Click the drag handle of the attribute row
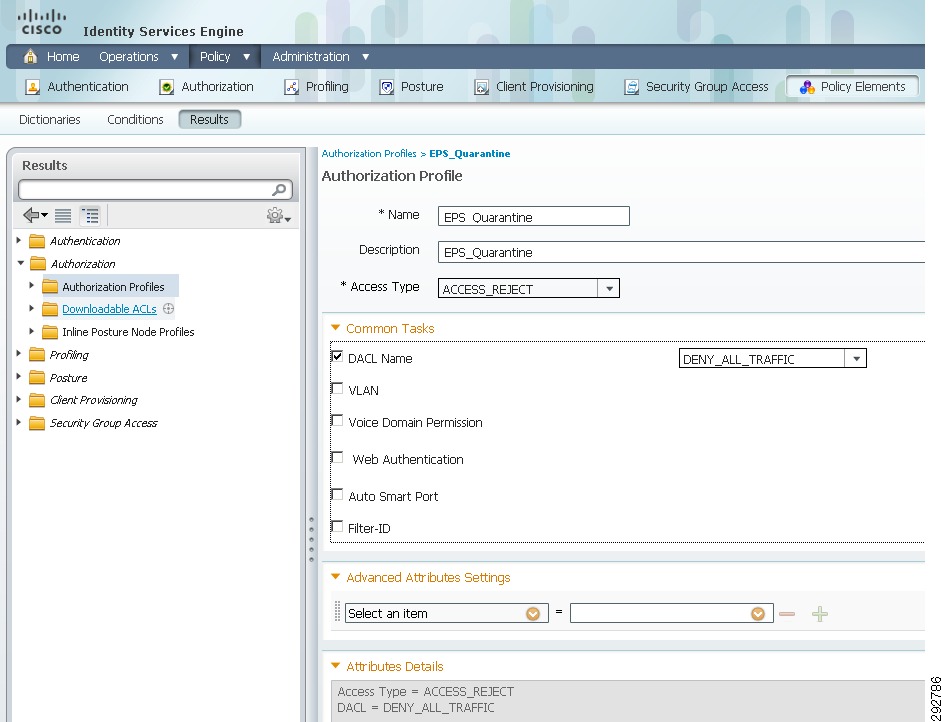Viewport: 941px width, 722px height. (x=337, y=612)
